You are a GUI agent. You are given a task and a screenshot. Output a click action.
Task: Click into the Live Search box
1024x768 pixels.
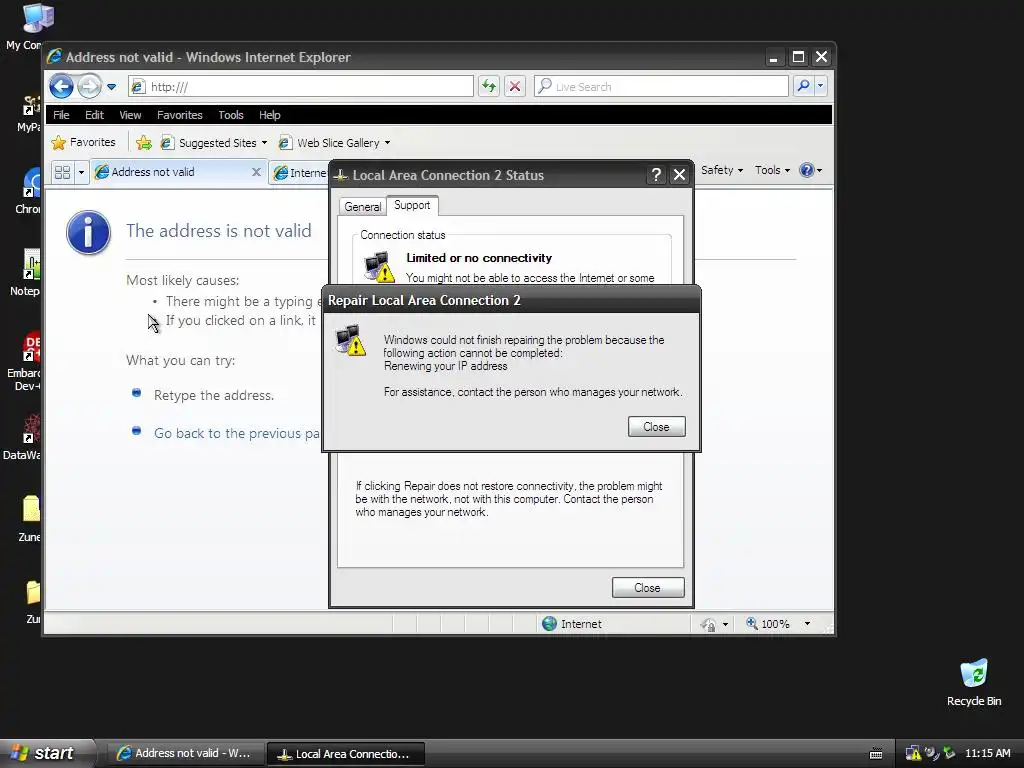pos(661,86)
